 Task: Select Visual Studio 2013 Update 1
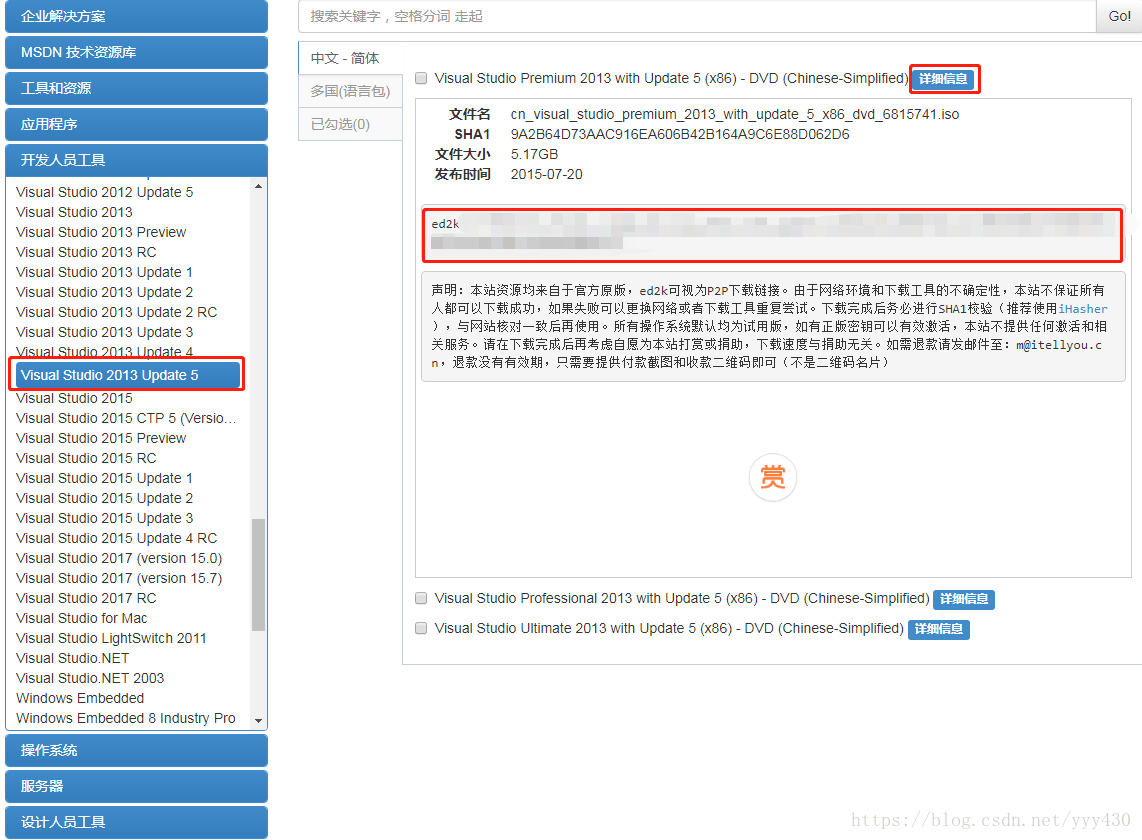click(x=104, y=272)
